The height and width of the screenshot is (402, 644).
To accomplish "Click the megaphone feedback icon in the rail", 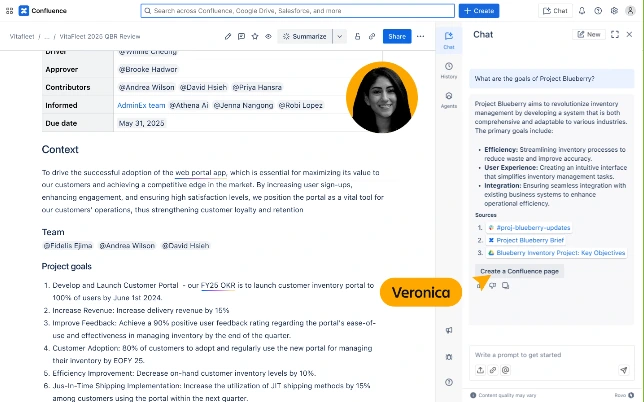I will (449, 330).
